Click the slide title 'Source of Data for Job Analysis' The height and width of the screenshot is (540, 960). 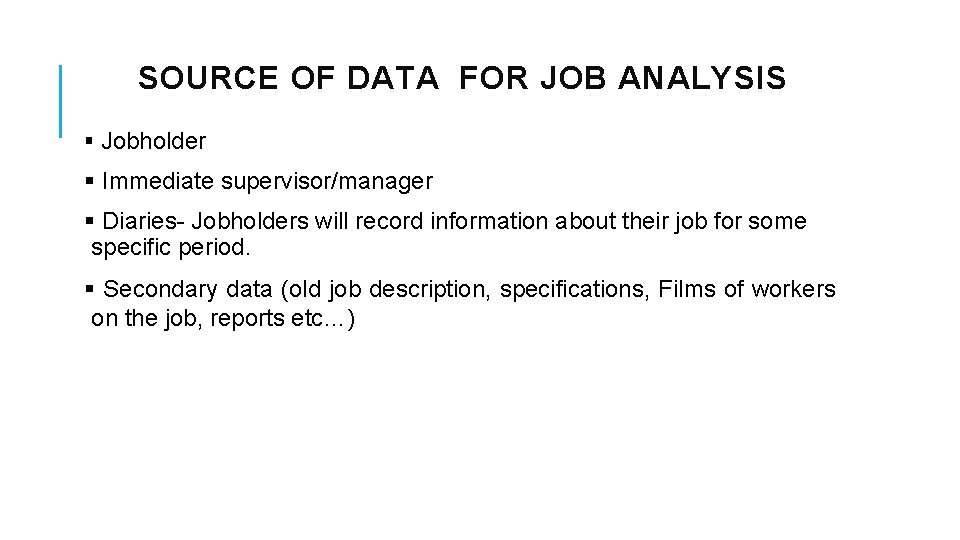tap(462, 78)
